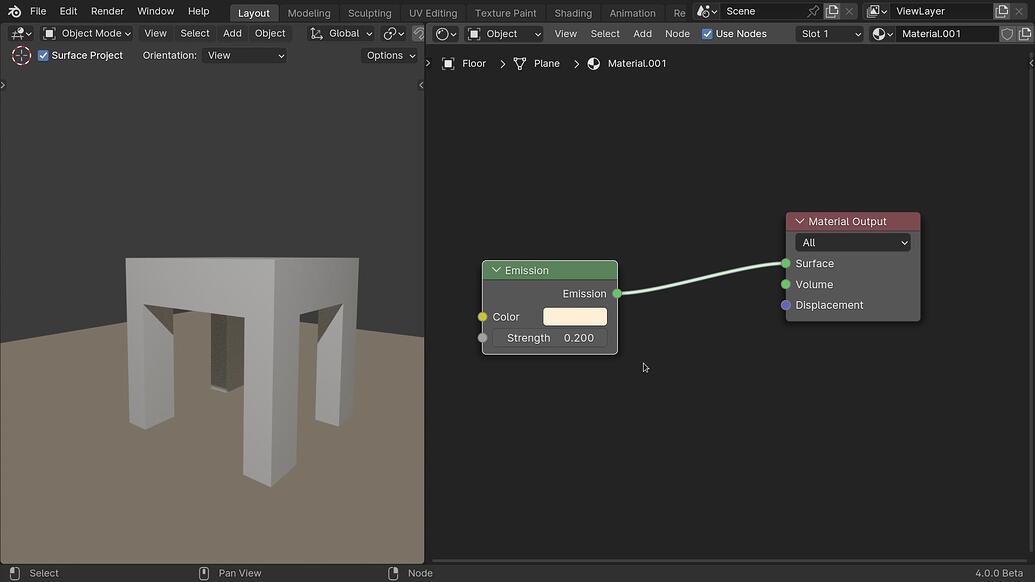Open the scene browse icon menu
Screen dimensions: 1035x582
point(706,11)
